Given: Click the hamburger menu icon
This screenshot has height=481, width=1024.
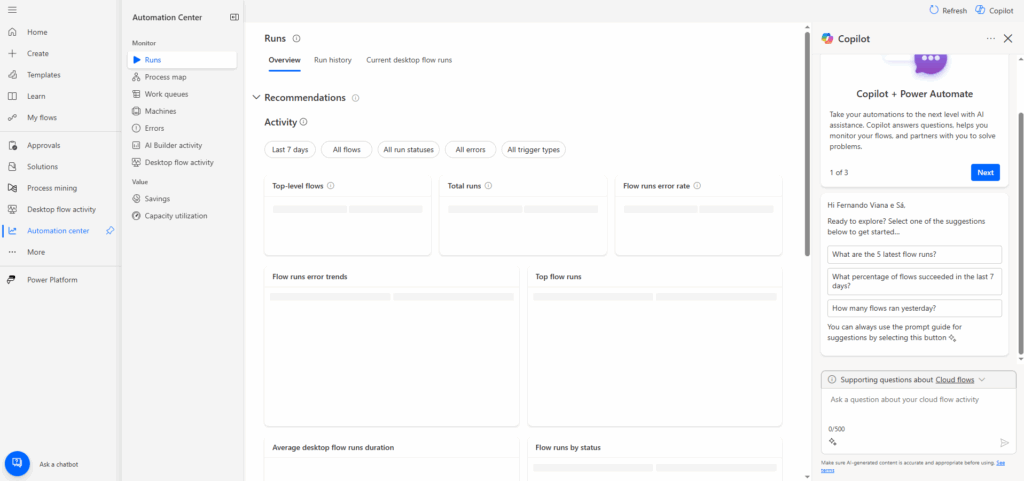Looking at the screenshot, I should tap(12, 10).
